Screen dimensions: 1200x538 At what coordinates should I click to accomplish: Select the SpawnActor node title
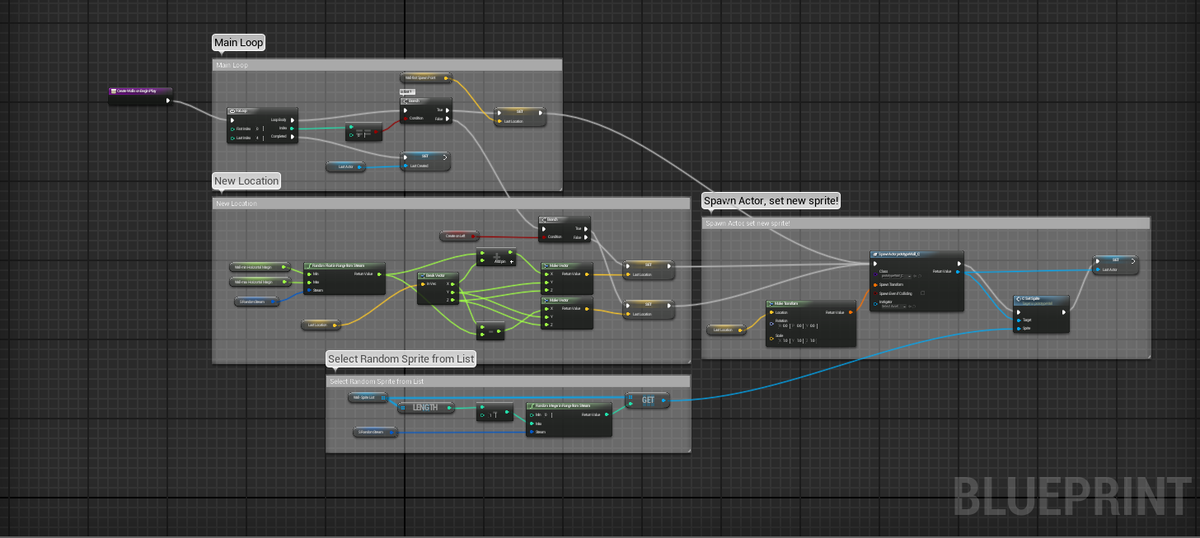point(899,254)
